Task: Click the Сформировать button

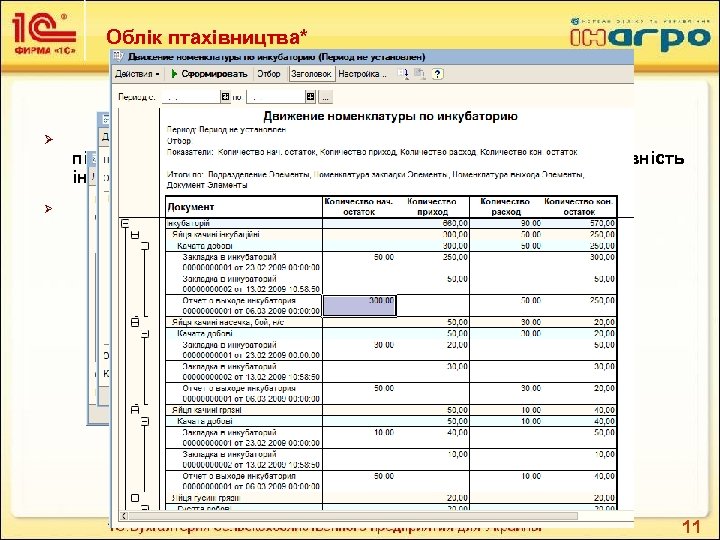Action: (209, 74)
